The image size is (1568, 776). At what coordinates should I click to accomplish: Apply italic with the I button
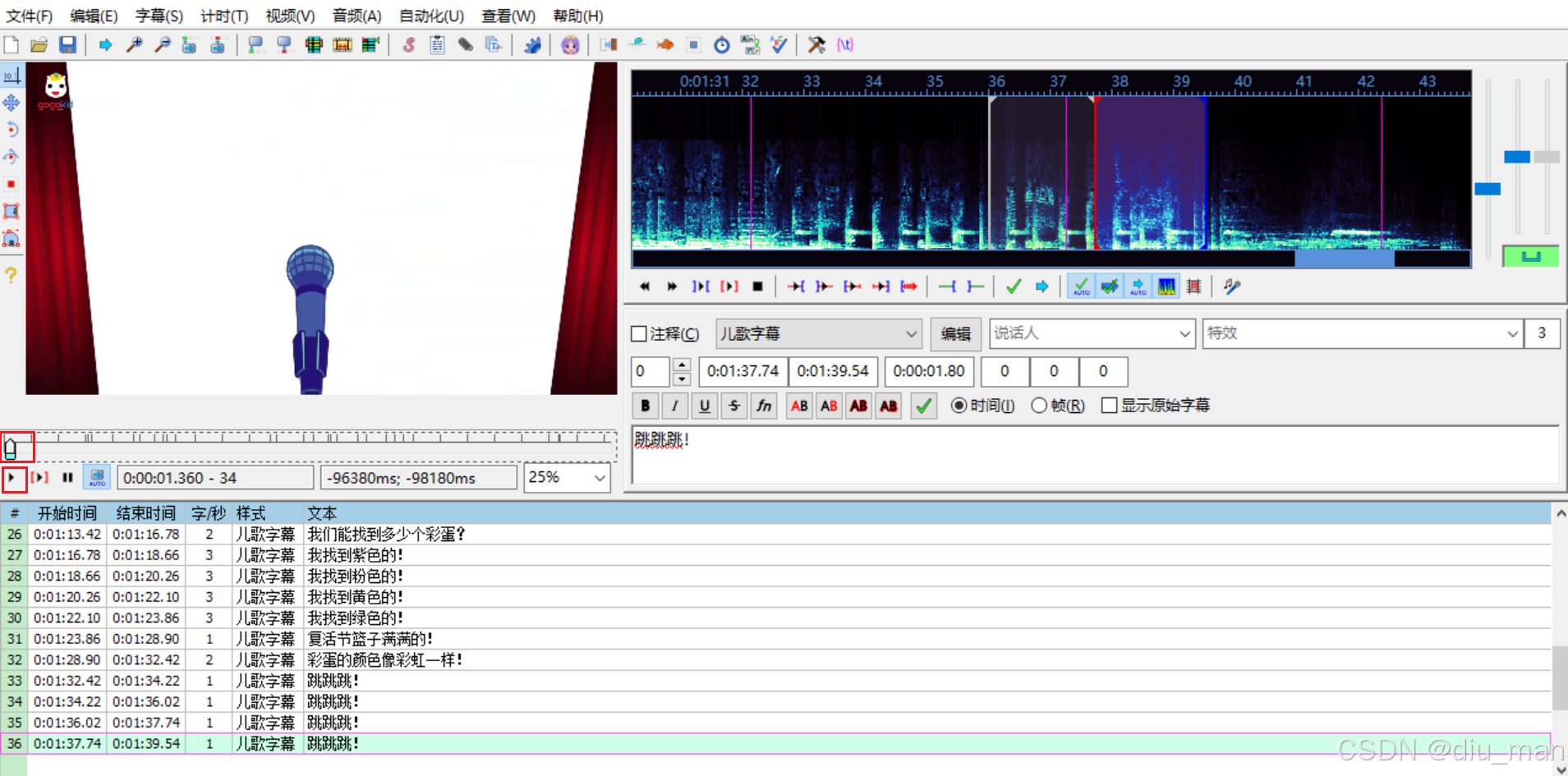coord(675,406)
